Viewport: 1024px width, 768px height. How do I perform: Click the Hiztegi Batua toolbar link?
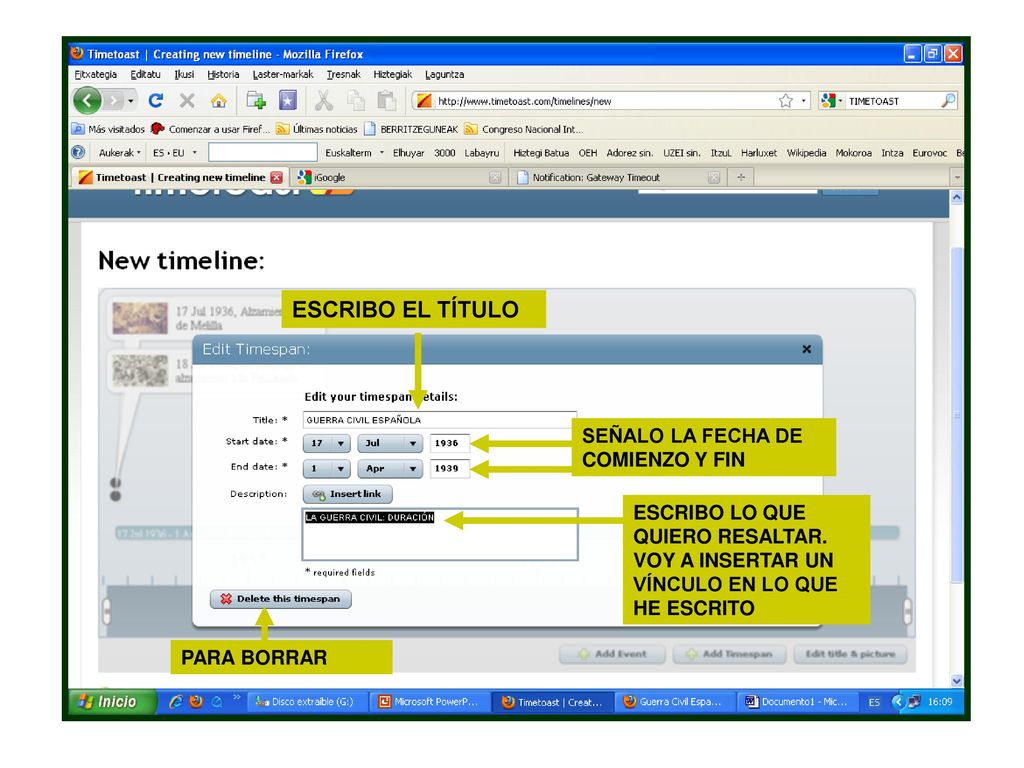(x=541, y=153)
